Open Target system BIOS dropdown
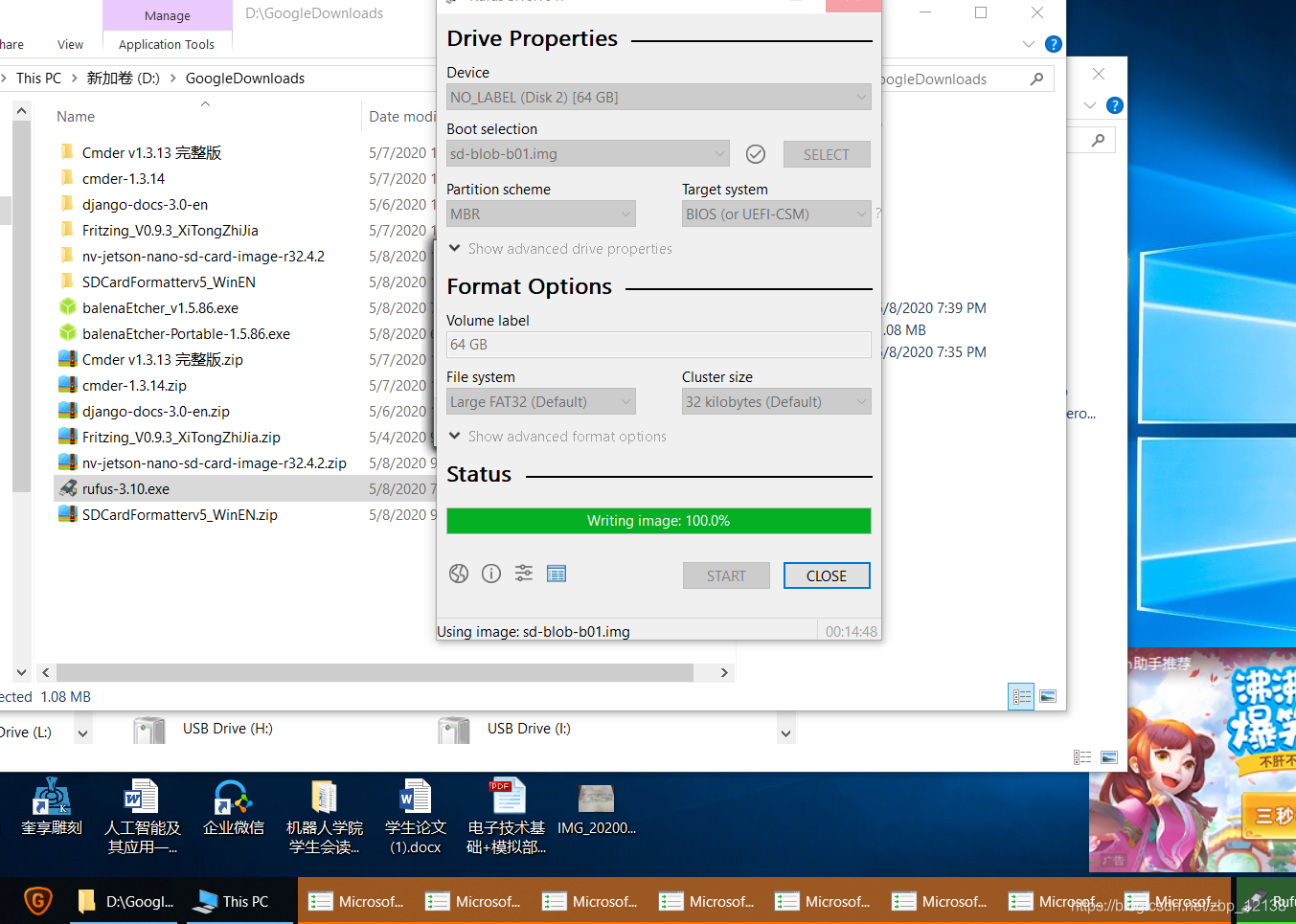This screenshot has height=924, width=1296. click(x=777, y=214)
